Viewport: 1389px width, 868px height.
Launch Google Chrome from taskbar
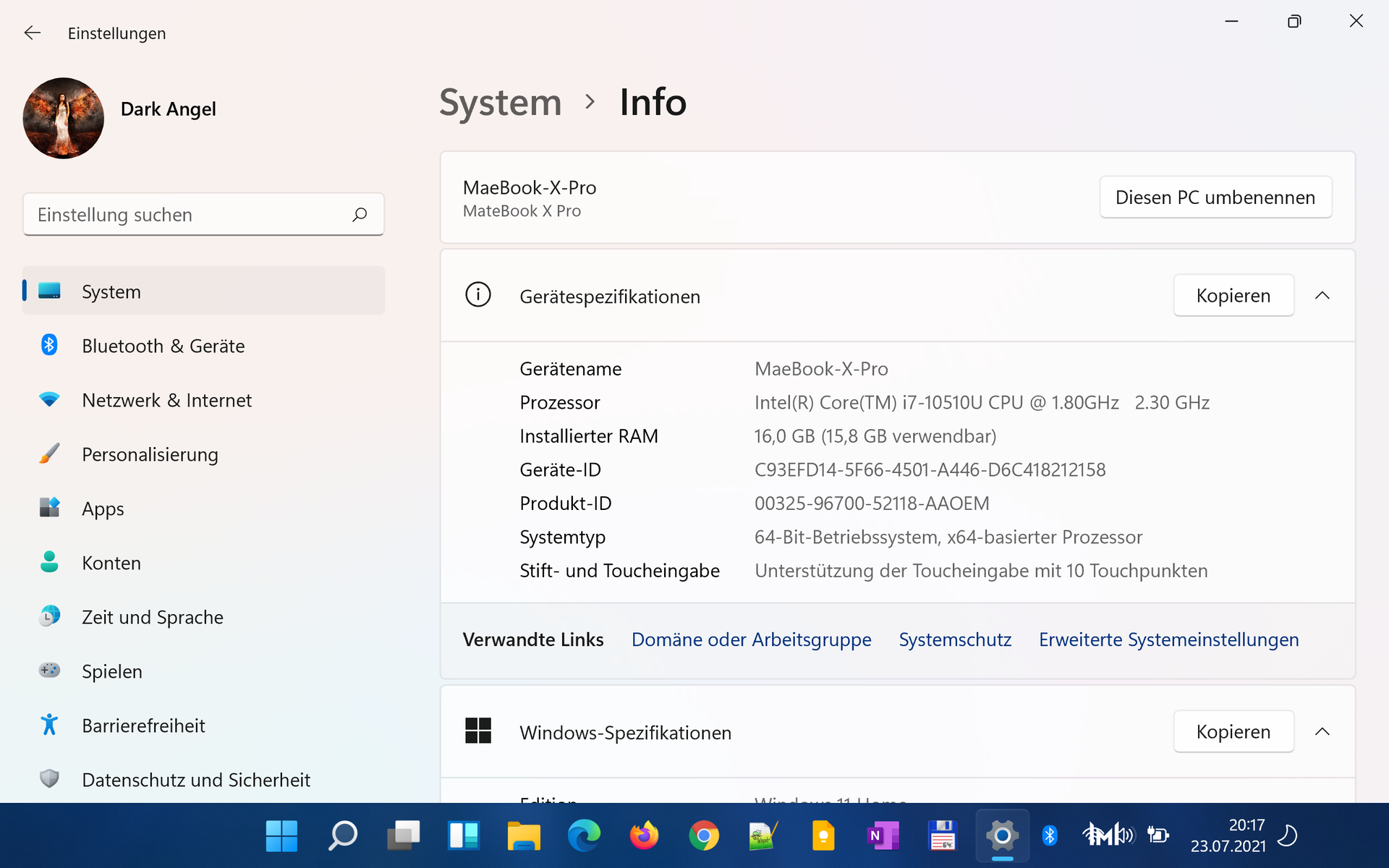pyautogui.click(x=704, y=836)
